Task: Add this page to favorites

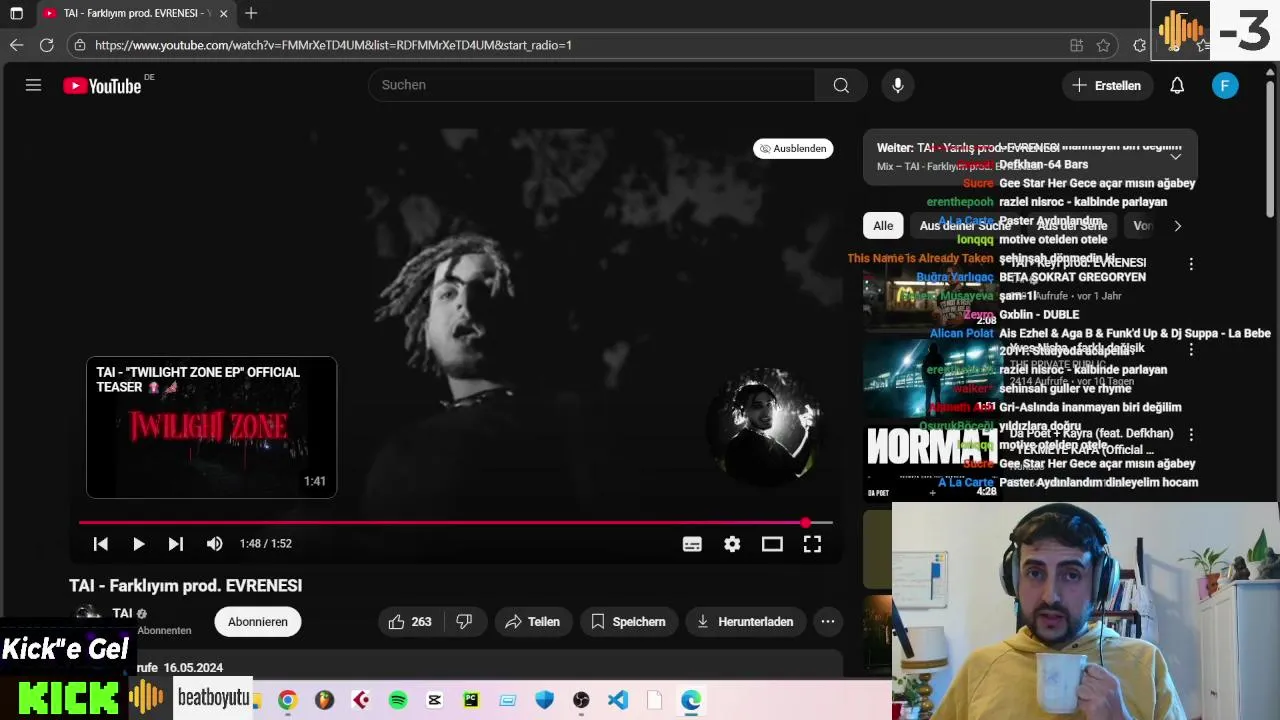Action: (x=1103, y=45)
